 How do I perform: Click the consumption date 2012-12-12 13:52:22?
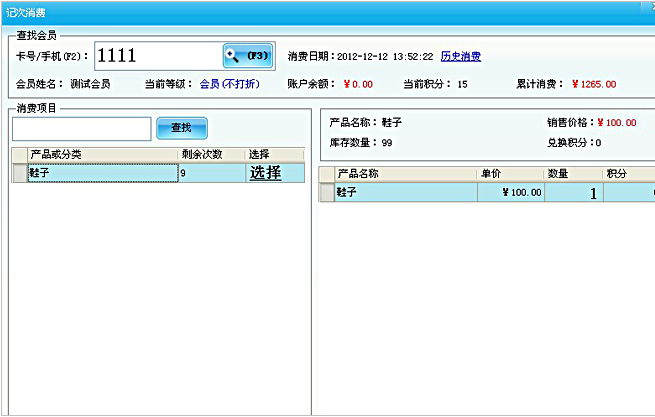pos(385,56)
